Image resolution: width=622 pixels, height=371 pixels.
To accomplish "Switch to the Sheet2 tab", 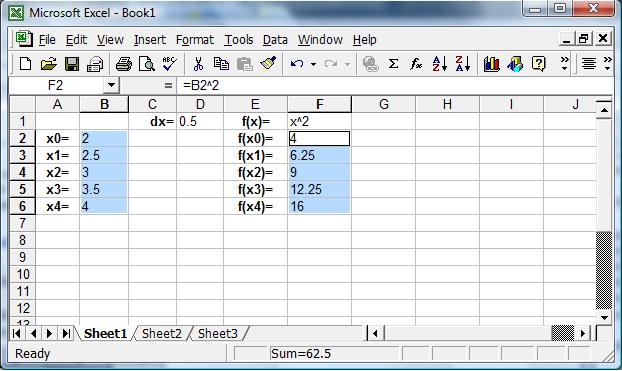I will pos(161,333).
